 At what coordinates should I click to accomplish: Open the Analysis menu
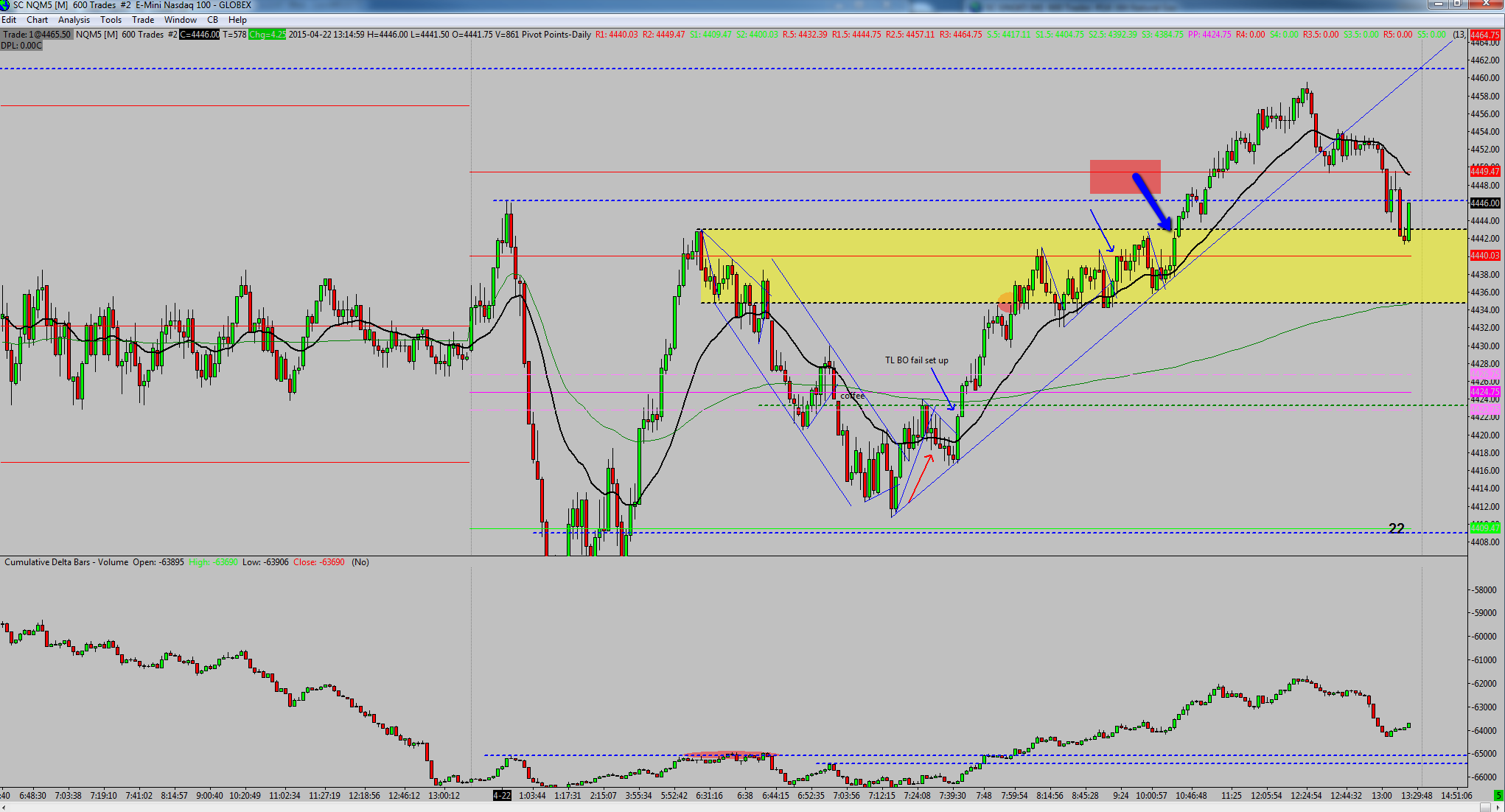pyautogui.click(x=74, y=20)
